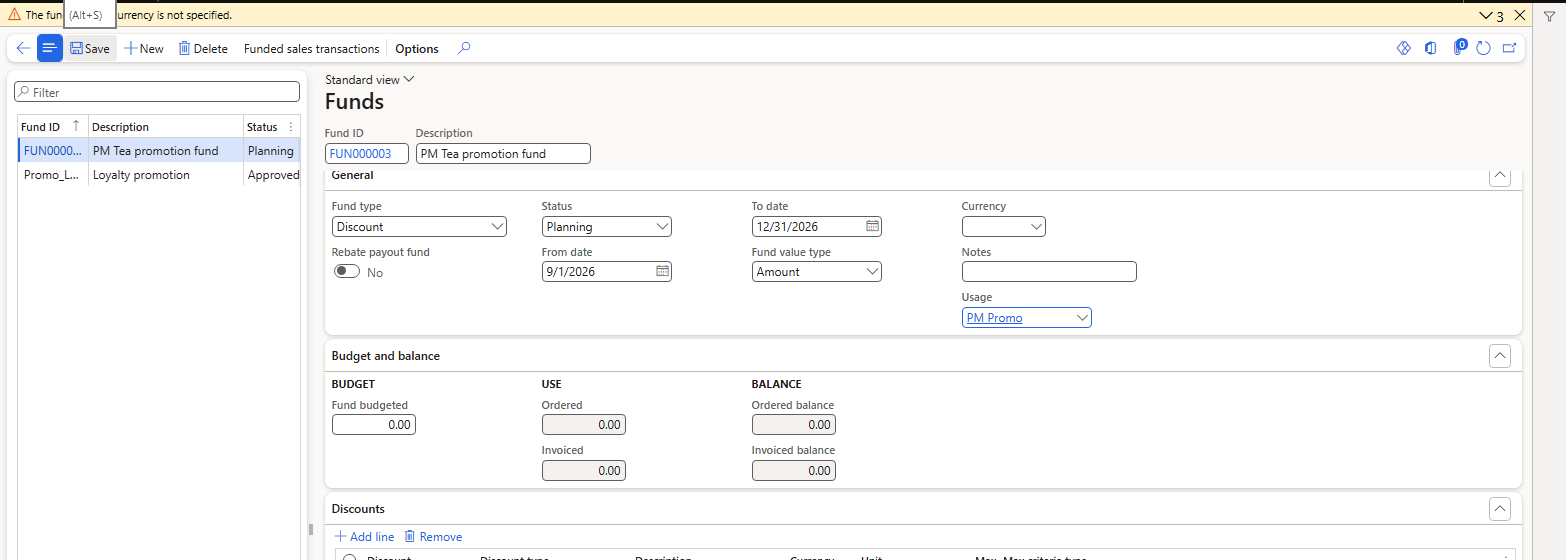Open the From date calendar picker
The image size is (1566, 560).
pos(662,271)
